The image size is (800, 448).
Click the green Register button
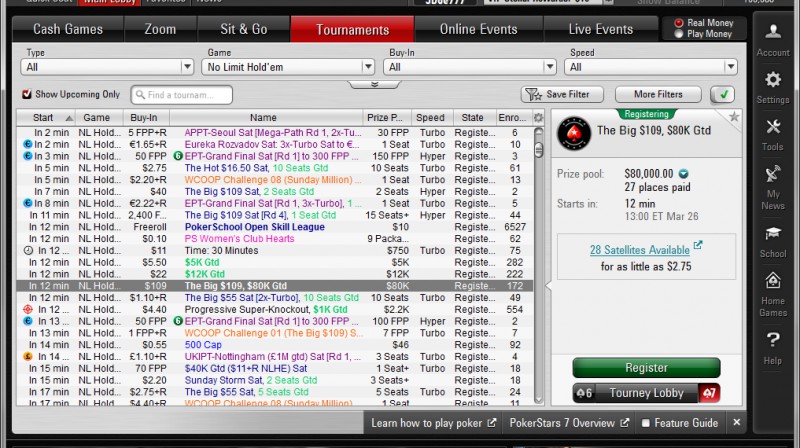point(646,368)
